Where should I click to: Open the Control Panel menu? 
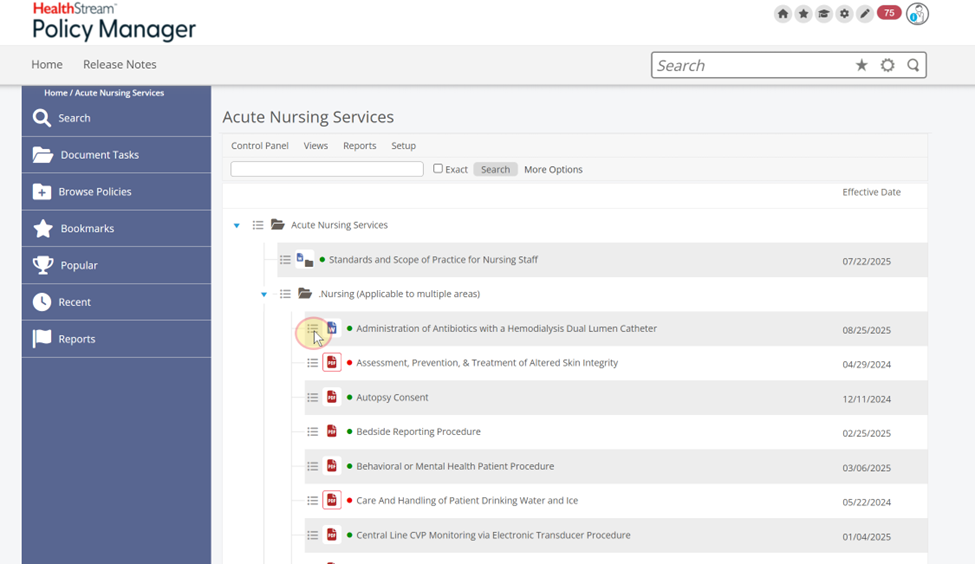click(260, 146)
